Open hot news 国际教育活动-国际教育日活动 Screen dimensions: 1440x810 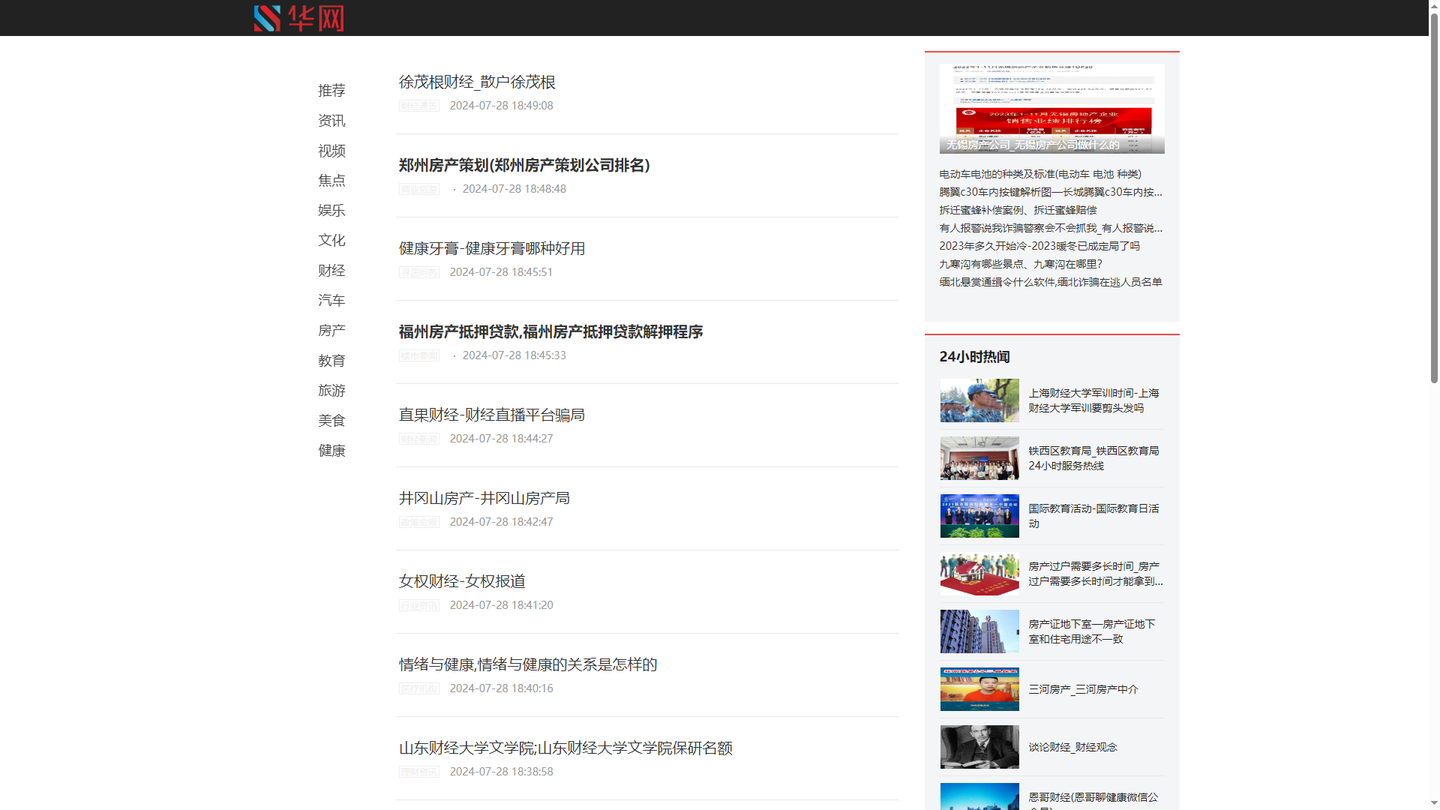[x=1094, y=516]
